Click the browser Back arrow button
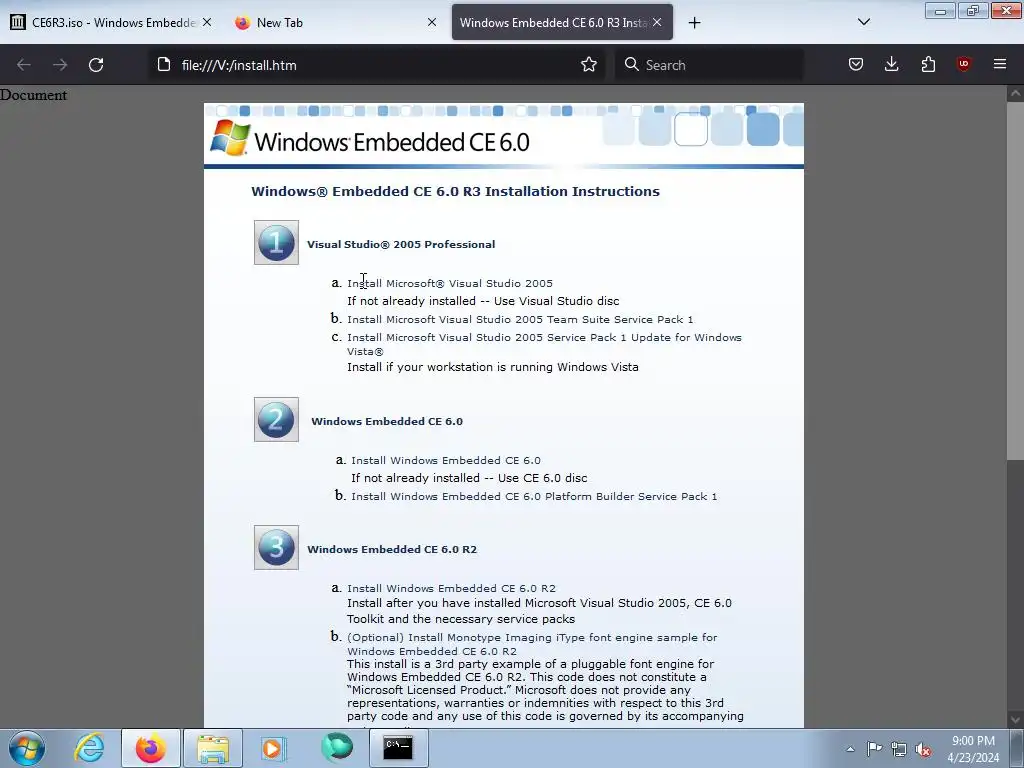Image resolution: width=1024 pixels, height=768 pixels. coord(24,65)
